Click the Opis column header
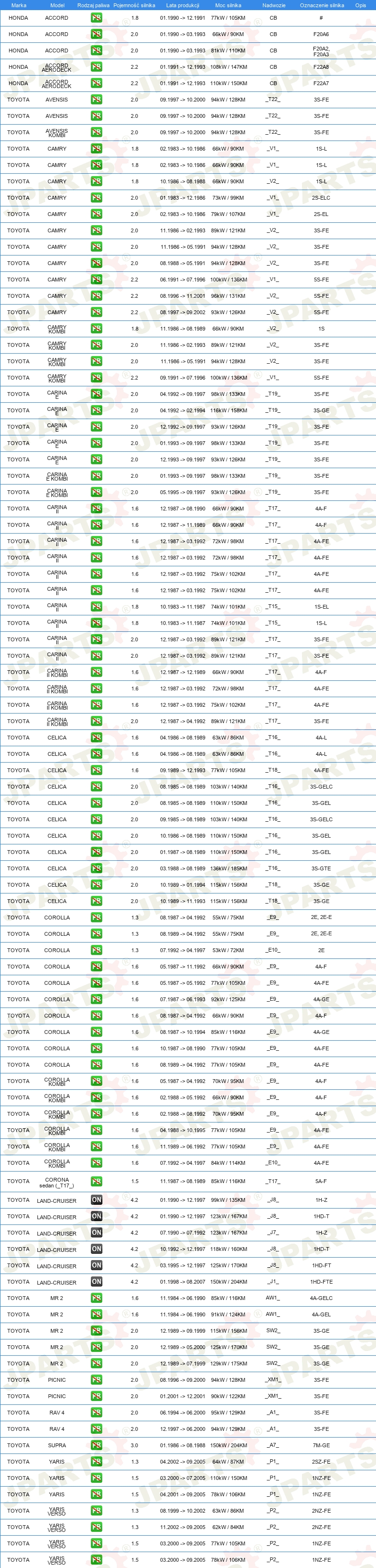 (x=361, y=5)
